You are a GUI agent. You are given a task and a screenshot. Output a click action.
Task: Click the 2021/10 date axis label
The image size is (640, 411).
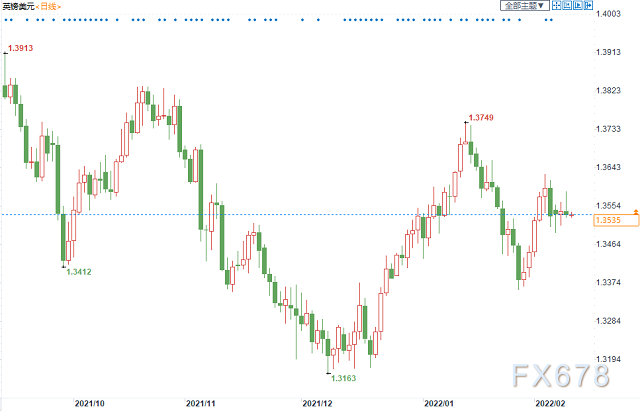pos(89,404)
